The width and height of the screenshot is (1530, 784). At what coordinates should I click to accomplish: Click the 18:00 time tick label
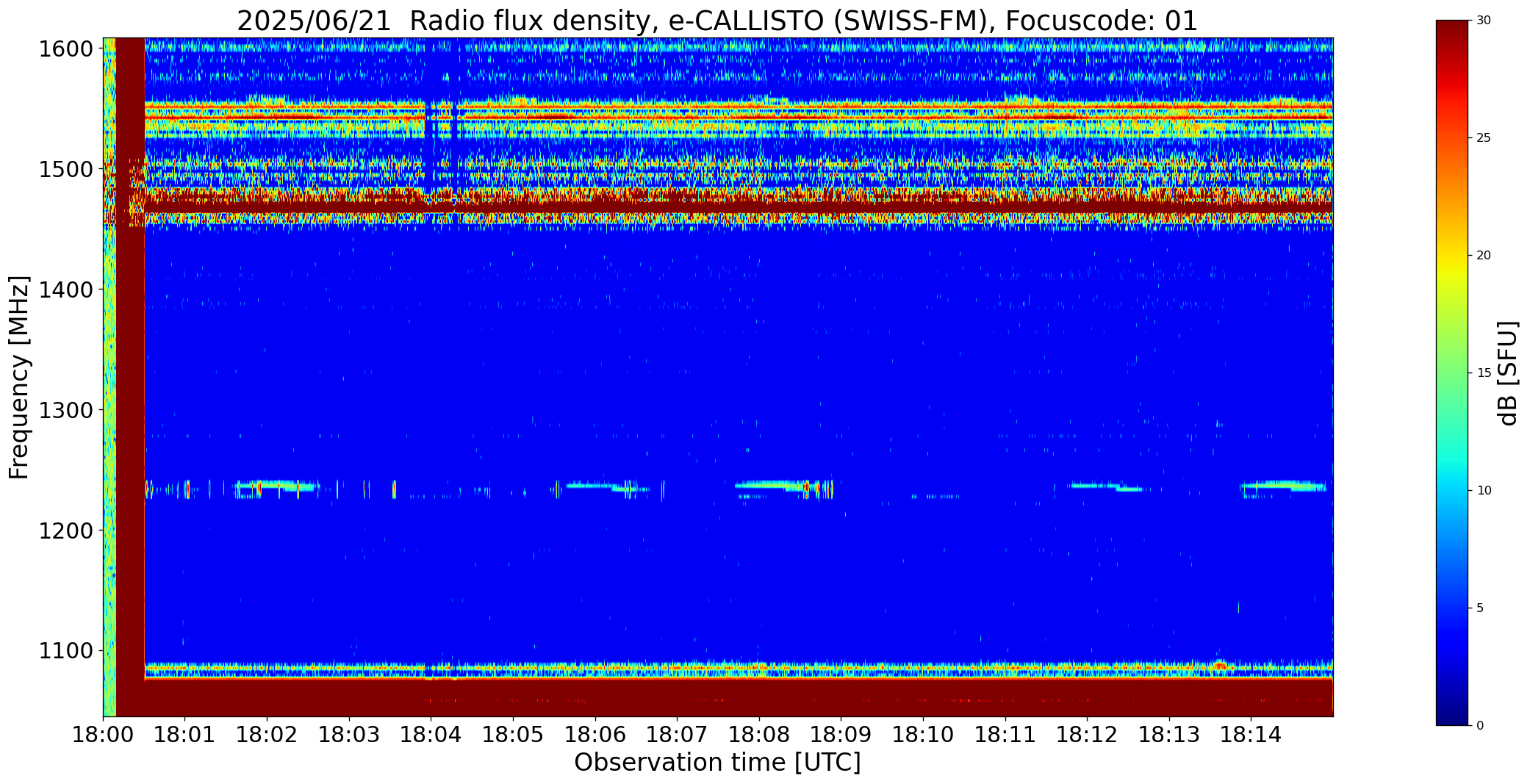tap(103, 735)
